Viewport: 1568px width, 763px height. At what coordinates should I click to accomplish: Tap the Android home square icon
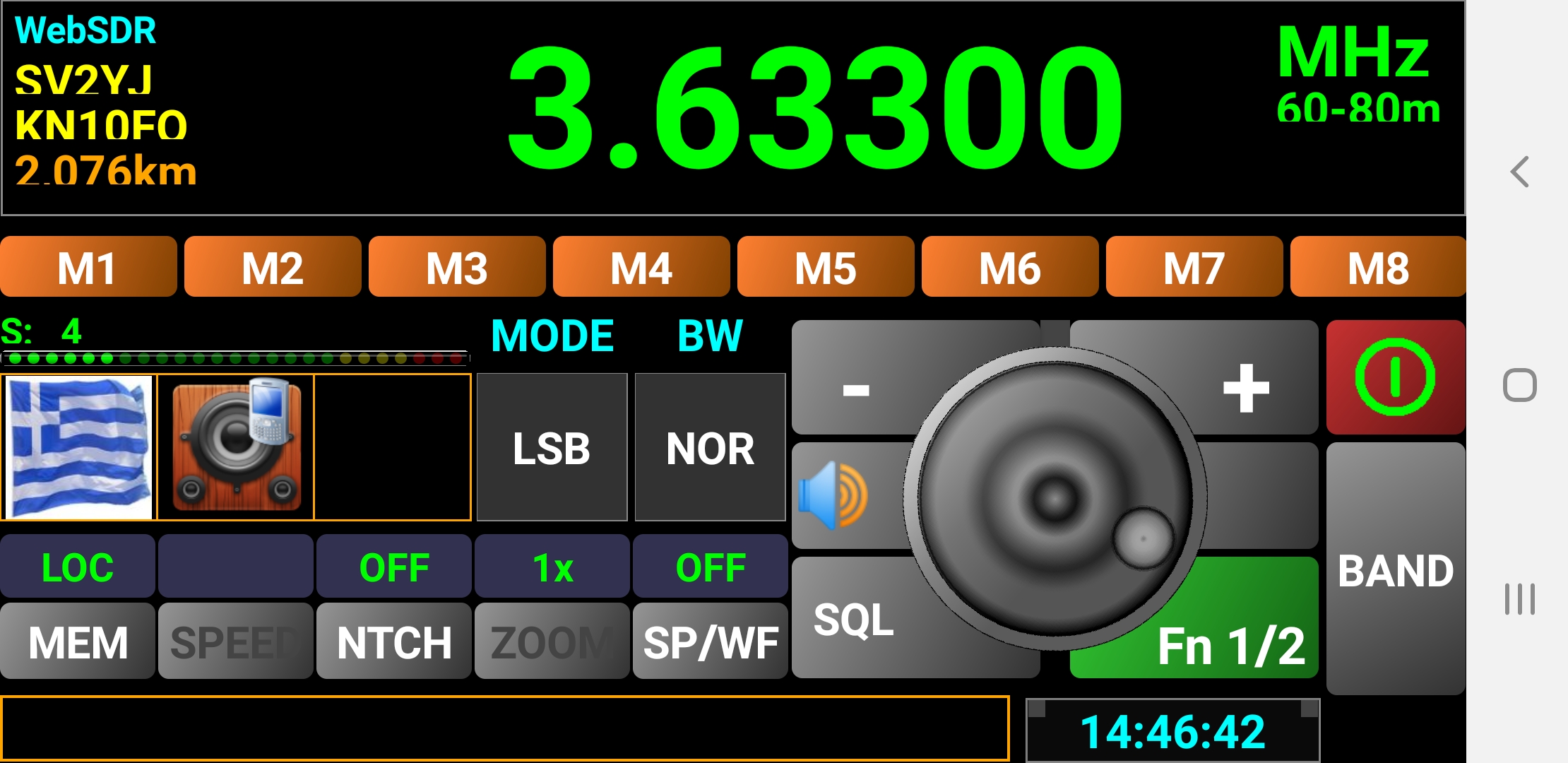tap(1519, 385)
